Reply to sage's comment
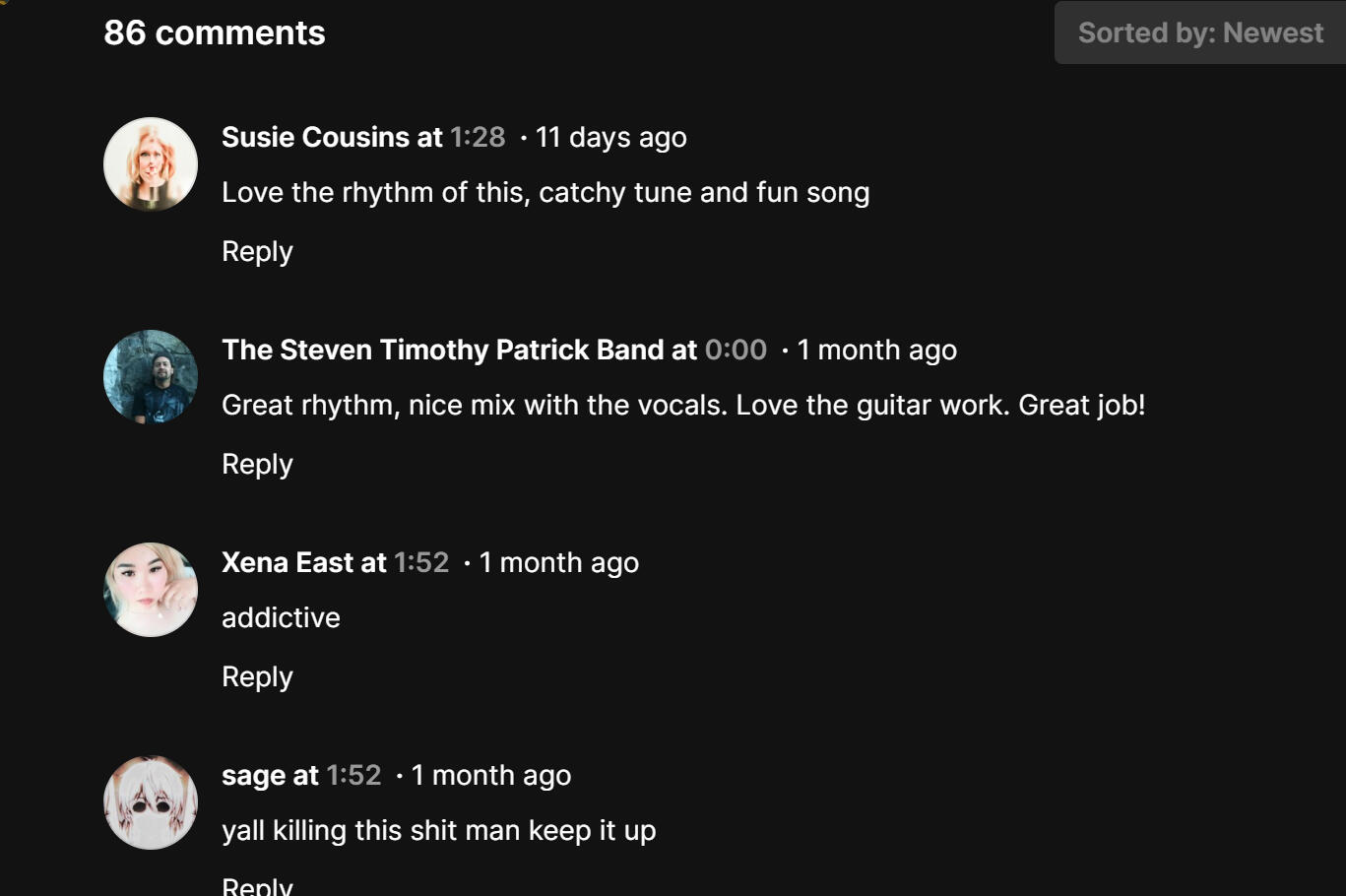 pyautogui.click(x=257, y=885)
